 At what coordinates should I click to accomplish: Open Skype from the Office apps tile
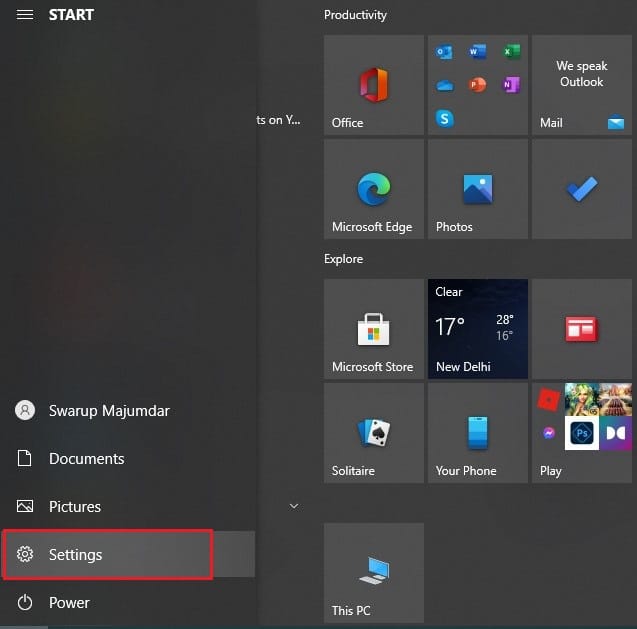coord(444,119)
